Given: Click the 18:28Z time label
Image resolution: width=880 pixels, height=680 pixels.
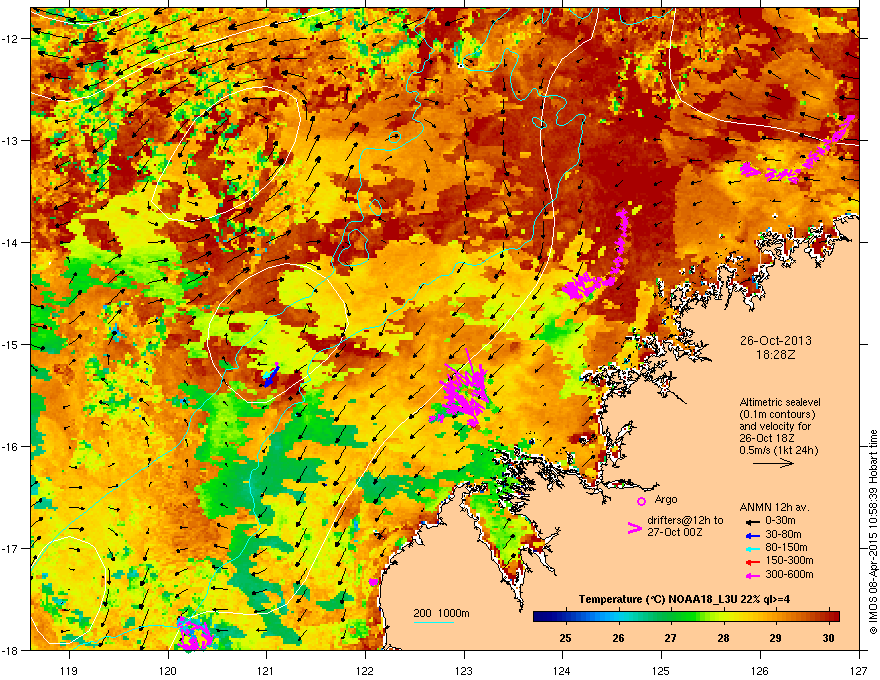Looking at the screenshot, I should click(x=775, y=355).
